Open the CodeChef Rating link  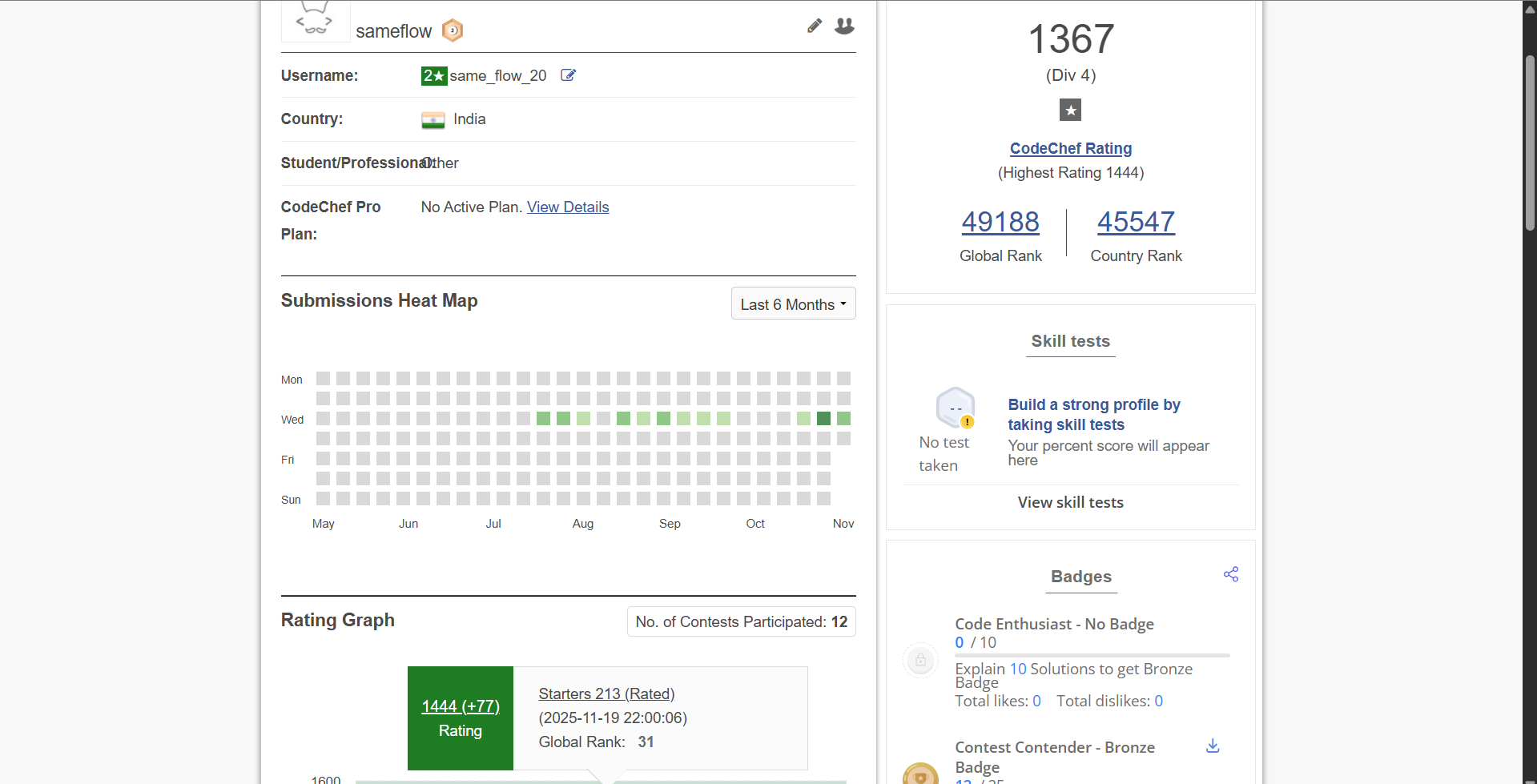tap(1071, 148)
